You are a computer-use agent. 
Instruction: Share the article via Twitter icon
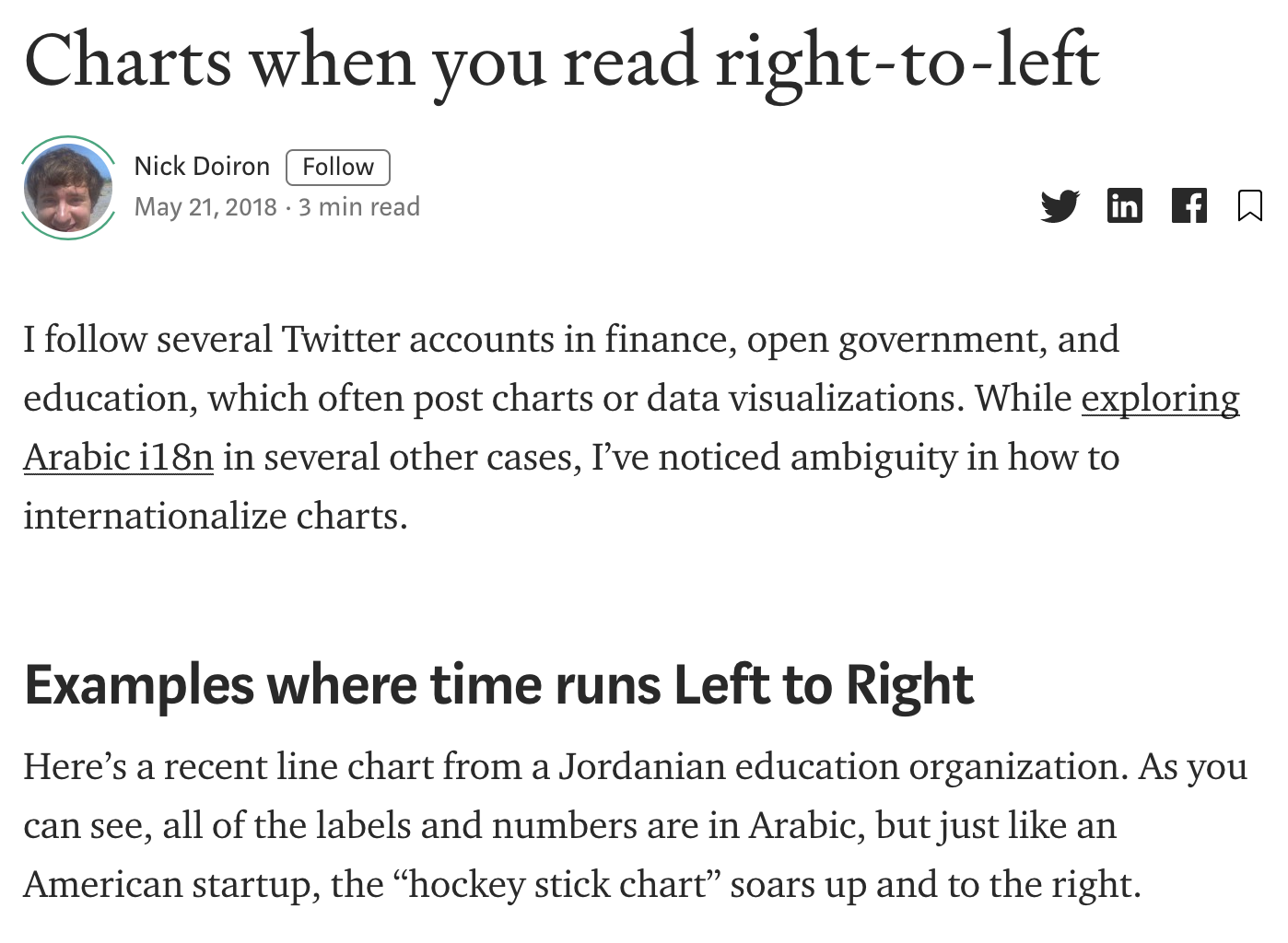point(1060,205)
